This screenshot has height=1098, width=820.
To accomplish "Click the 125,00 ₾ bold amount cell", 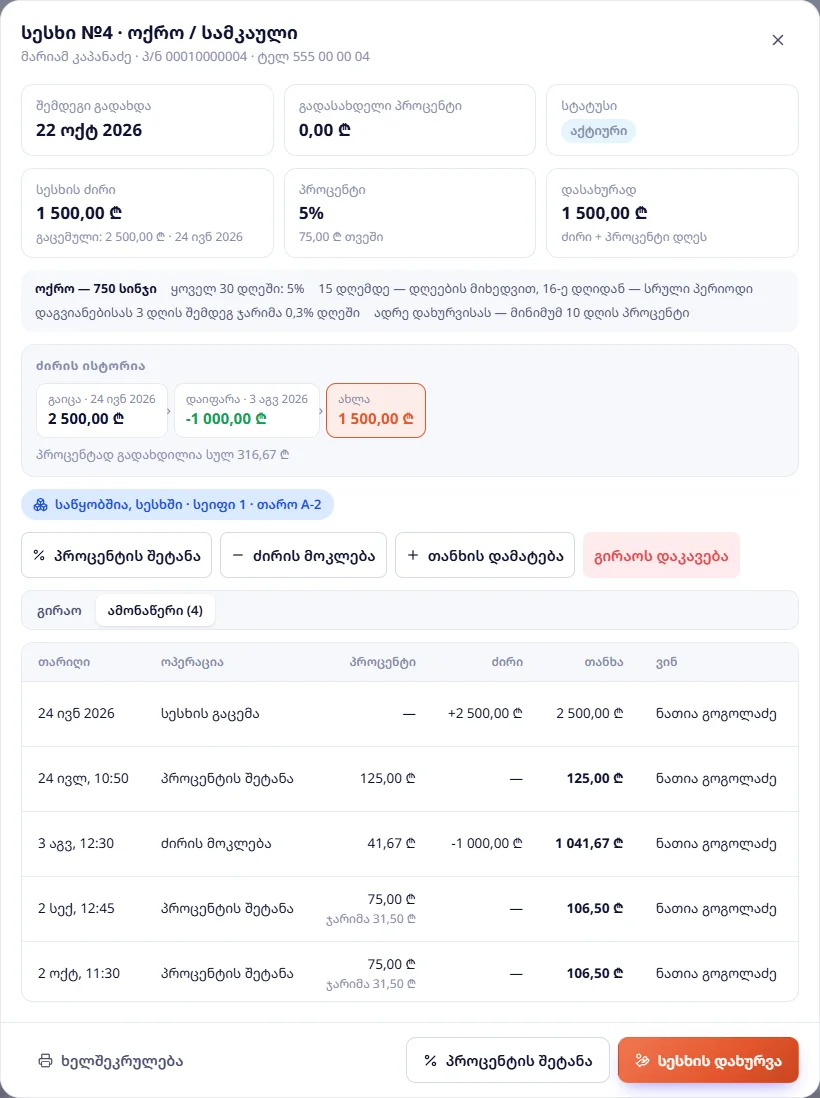I will tap(595, 779).
